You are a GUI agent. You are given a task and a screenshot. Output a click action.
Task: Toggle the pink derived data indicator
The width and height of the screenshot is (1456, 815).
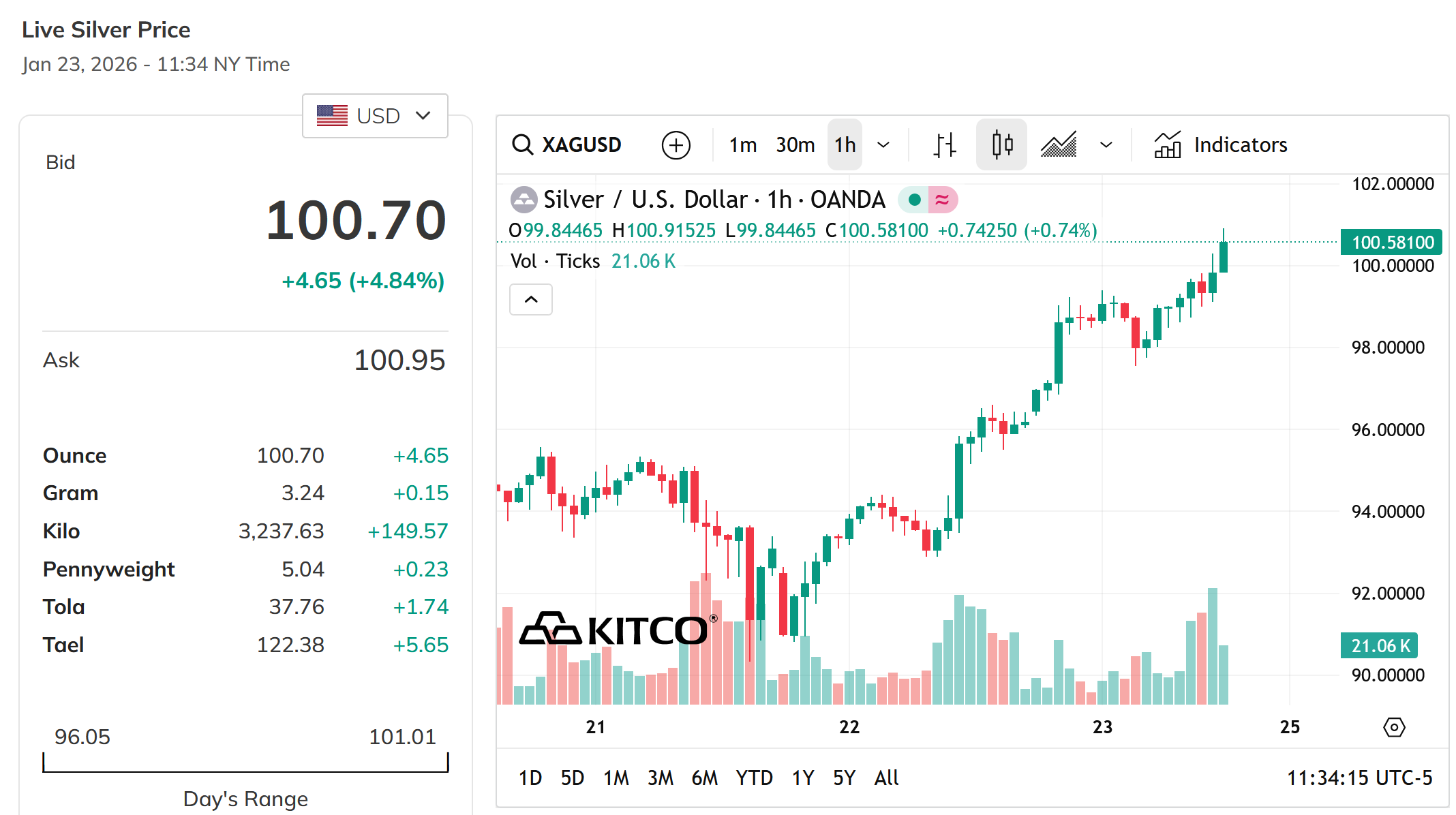(943, 200)
